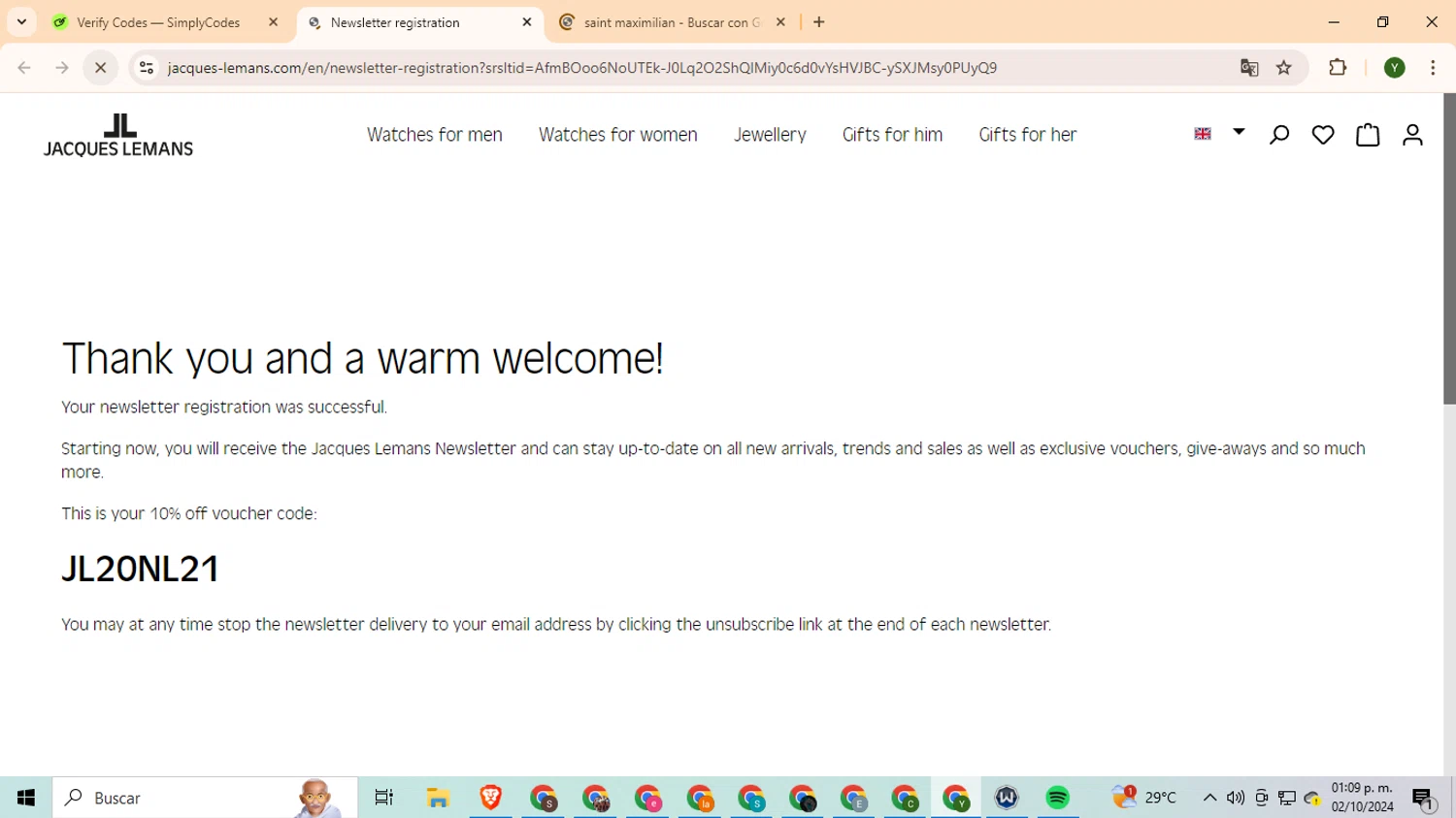Close the saint maximilian tab
The image size is (1456, 818).
[x=780, y=22]
